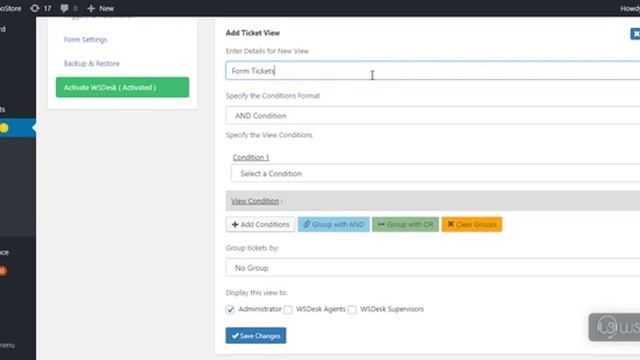Click the Activate WSDesk (Activated) button
The width and height of the screenshot is (640, 360).
coord(122,87)
